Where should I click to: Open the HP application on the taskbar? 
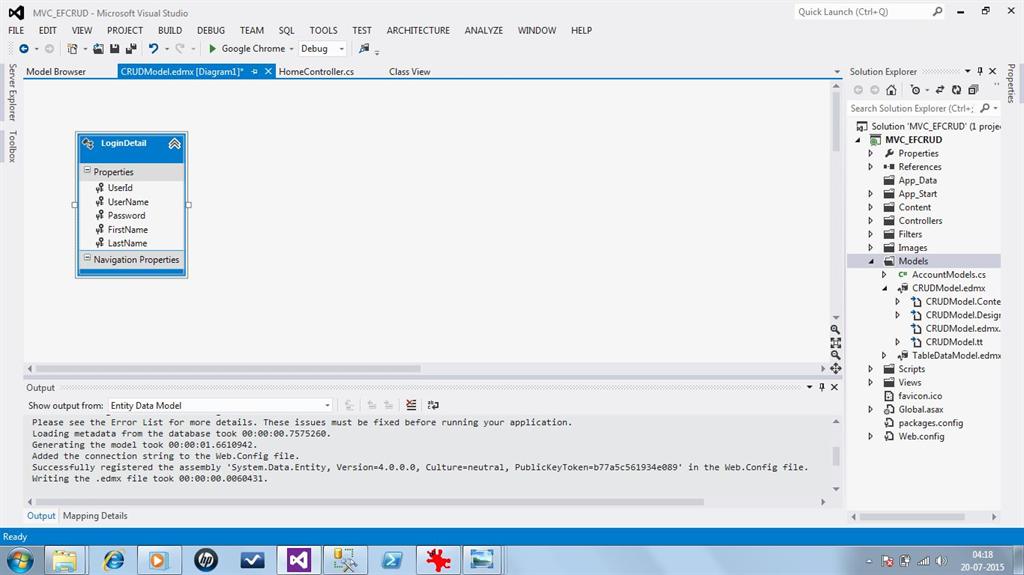pos(206,560)
